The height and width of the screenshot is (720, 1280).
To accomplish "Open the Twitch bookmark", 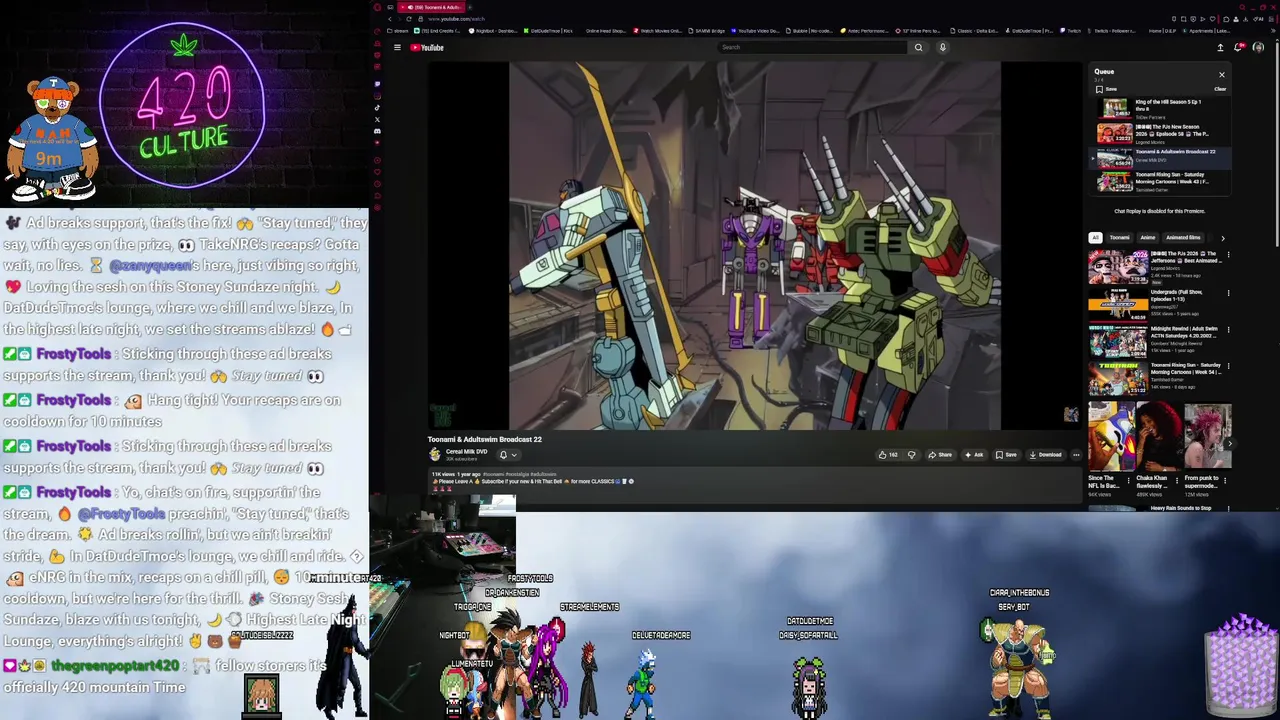I will pos(1070,31).
